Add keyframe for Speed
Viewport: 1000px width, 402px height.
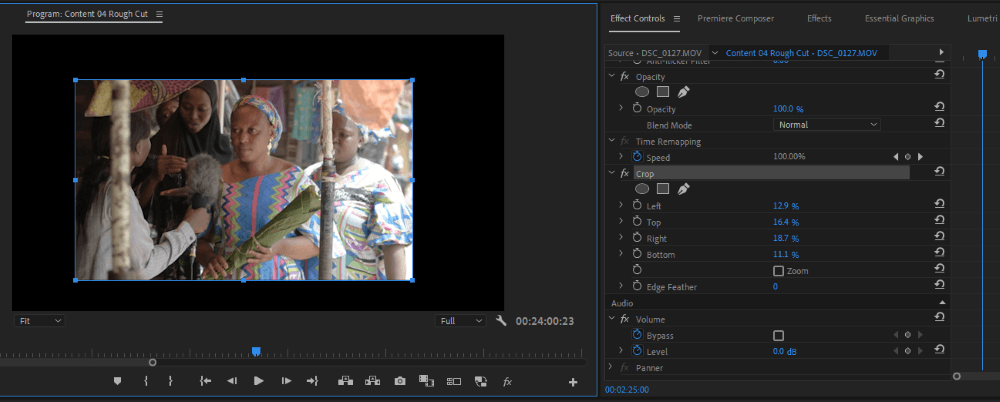908,156
